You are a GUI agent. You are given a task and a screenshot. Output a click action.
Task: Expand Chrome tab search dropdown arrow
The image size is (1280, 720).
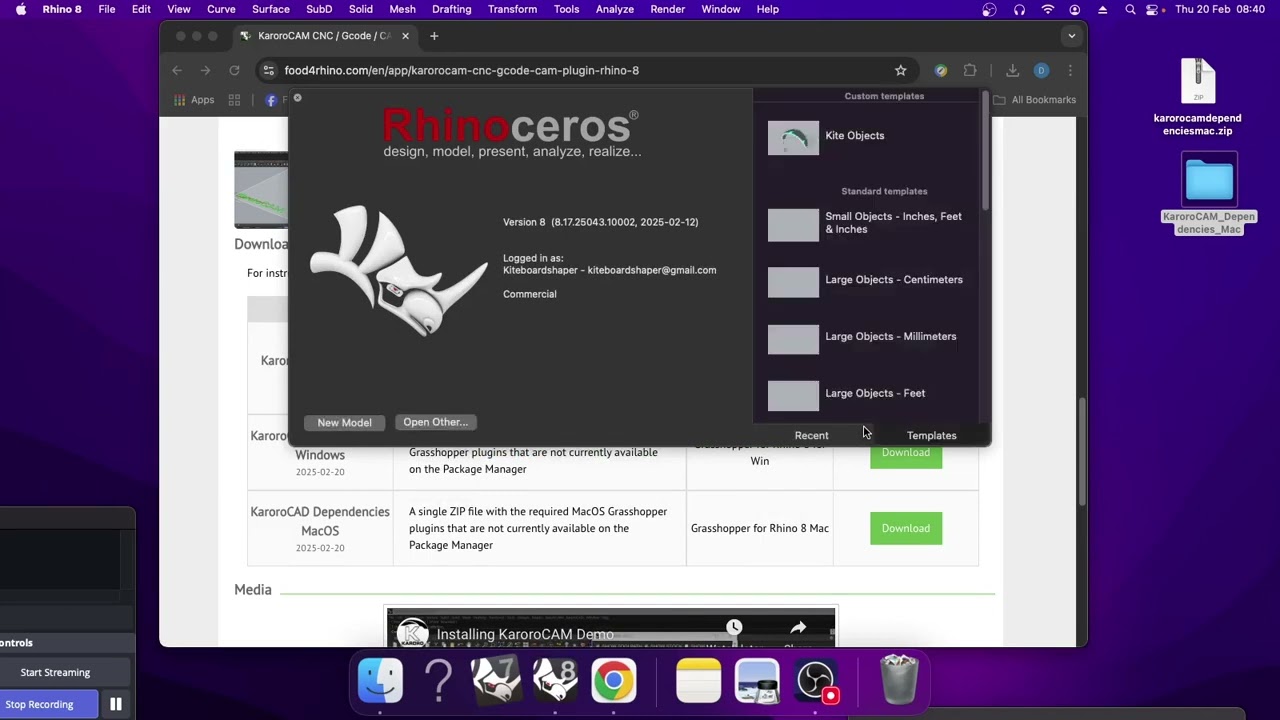(1071, 36)
